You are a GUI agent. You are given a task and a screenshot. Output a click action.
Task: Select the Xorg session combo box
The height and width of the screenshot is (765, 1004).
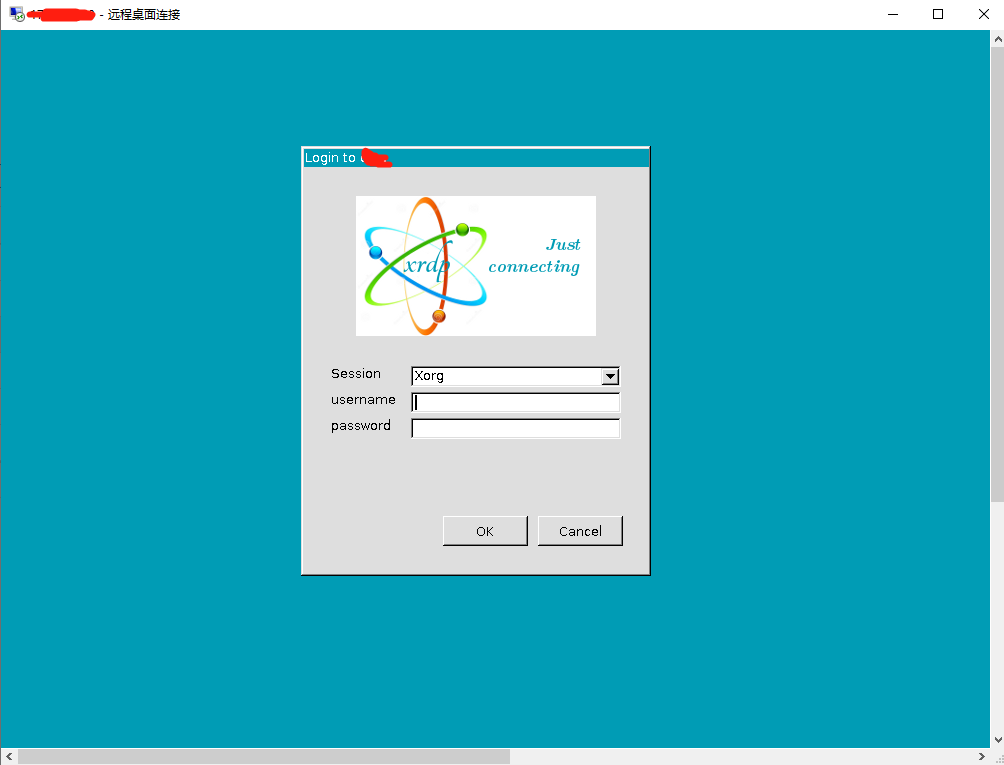515,376
